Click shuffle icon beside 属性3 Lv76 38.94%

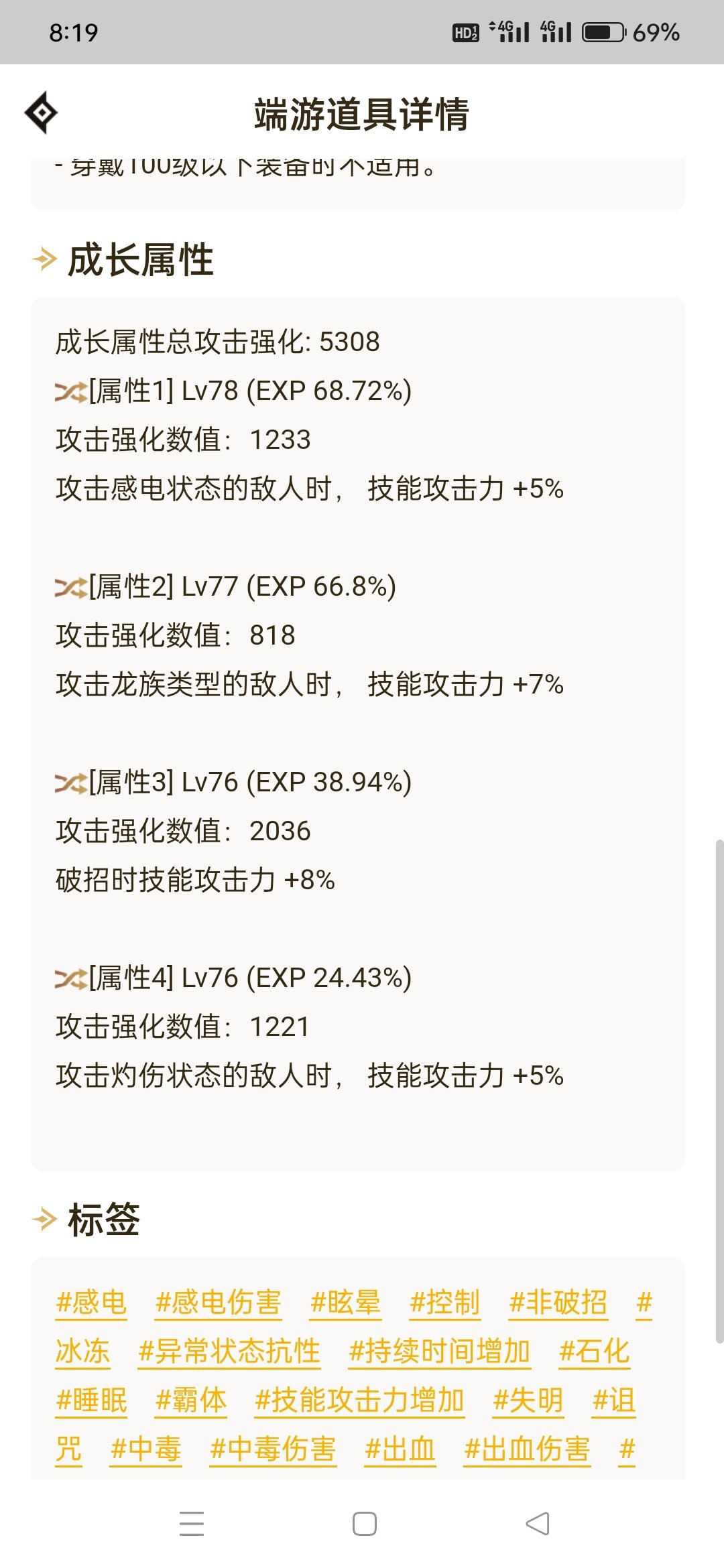[x=71, y=783]
